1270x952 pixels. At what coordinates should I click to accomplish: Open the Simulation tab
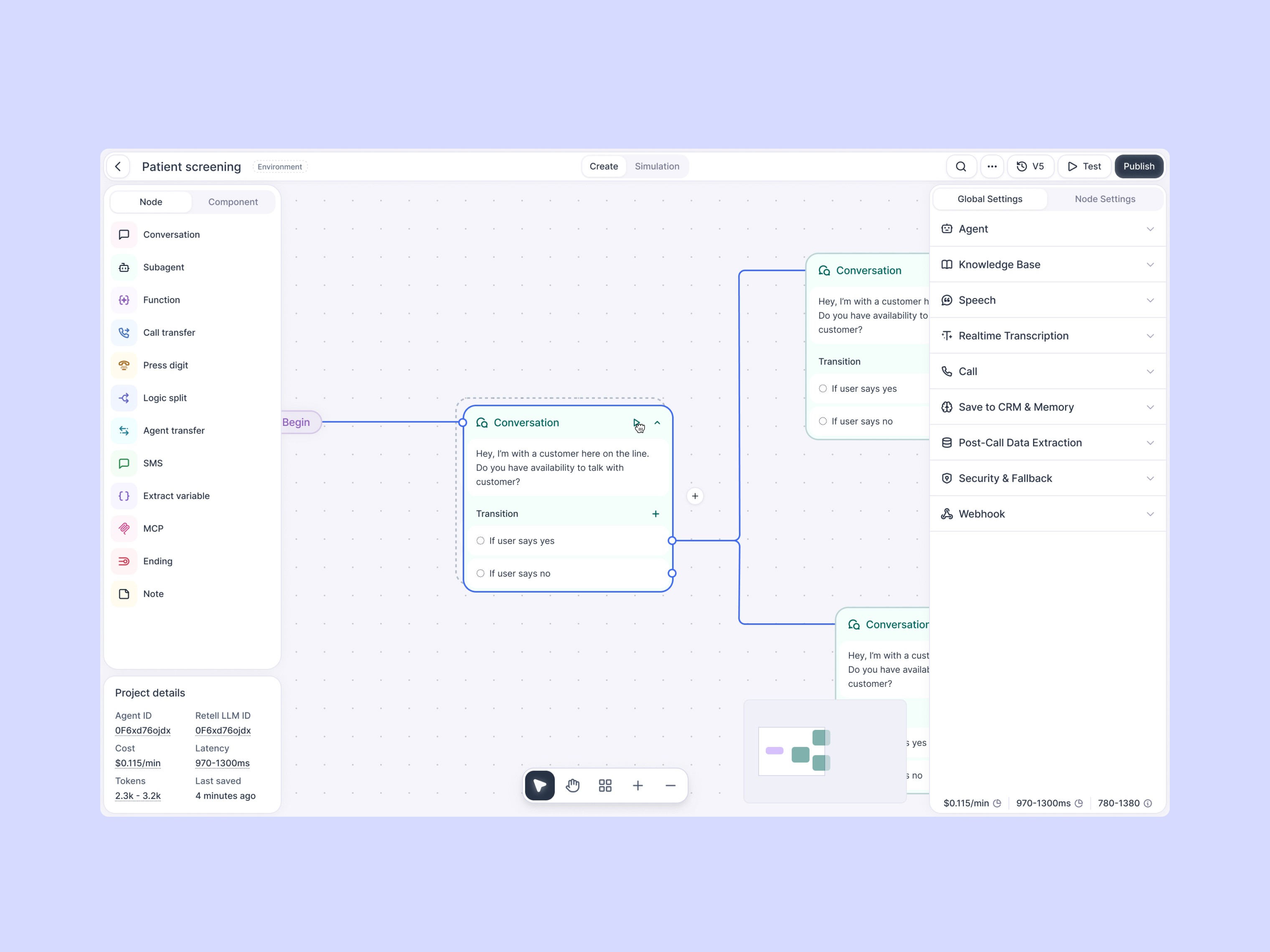[657, 167]
